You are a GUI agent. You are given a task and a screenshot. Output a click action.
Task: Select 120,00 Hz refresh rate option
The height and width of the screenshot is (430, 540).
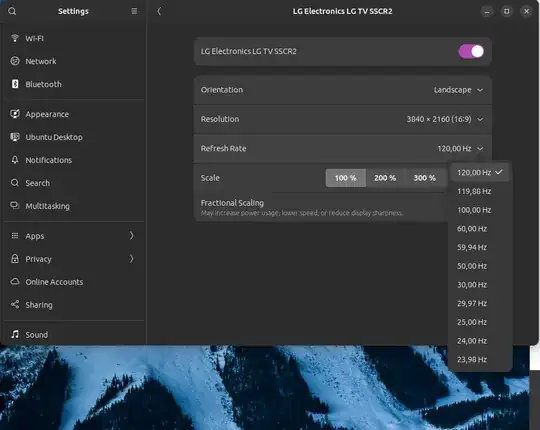480,172
